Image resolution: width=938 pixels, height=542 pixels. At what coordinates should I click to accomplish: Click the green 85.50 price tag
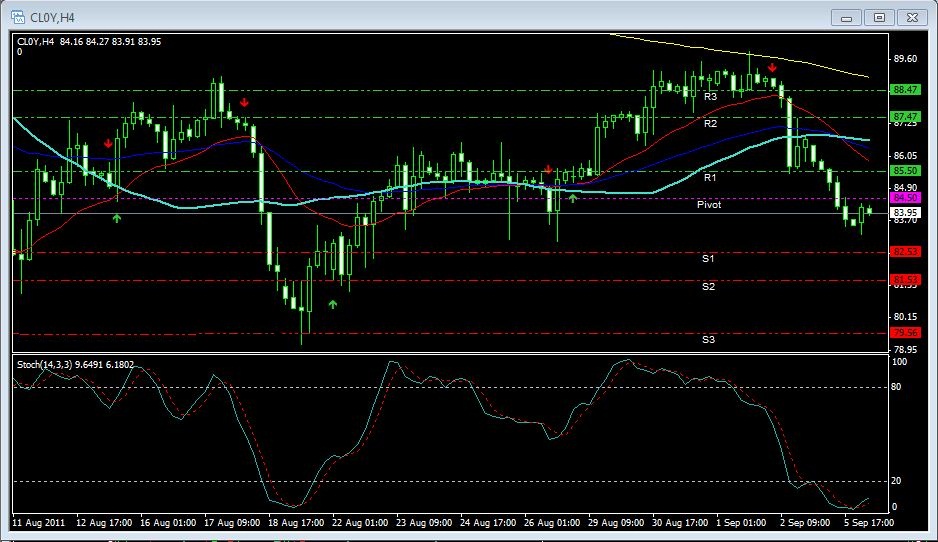coord(905,170)
